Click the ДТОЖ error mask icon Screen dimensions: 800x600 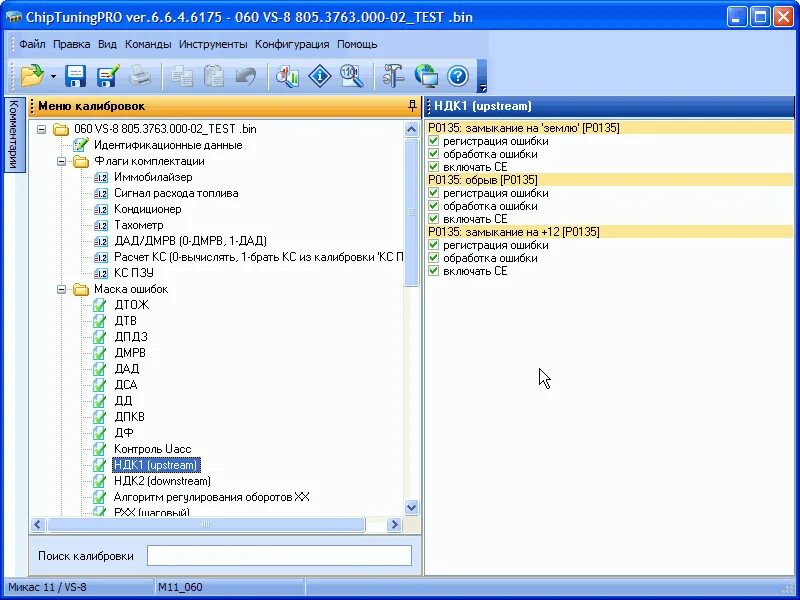pyautogui.click(x=99, y=305)
